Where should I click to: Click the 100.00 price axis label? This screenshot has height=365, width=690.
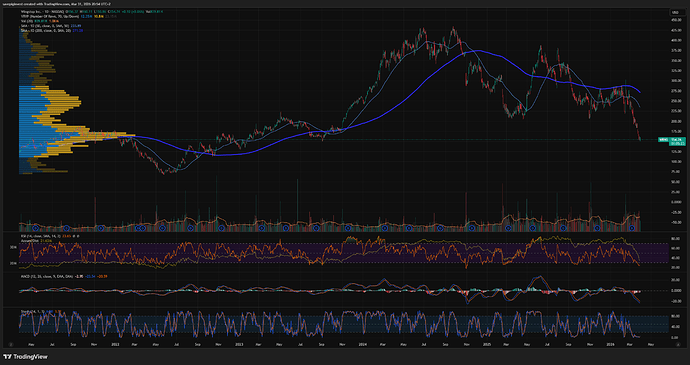(x=676, y=162)
